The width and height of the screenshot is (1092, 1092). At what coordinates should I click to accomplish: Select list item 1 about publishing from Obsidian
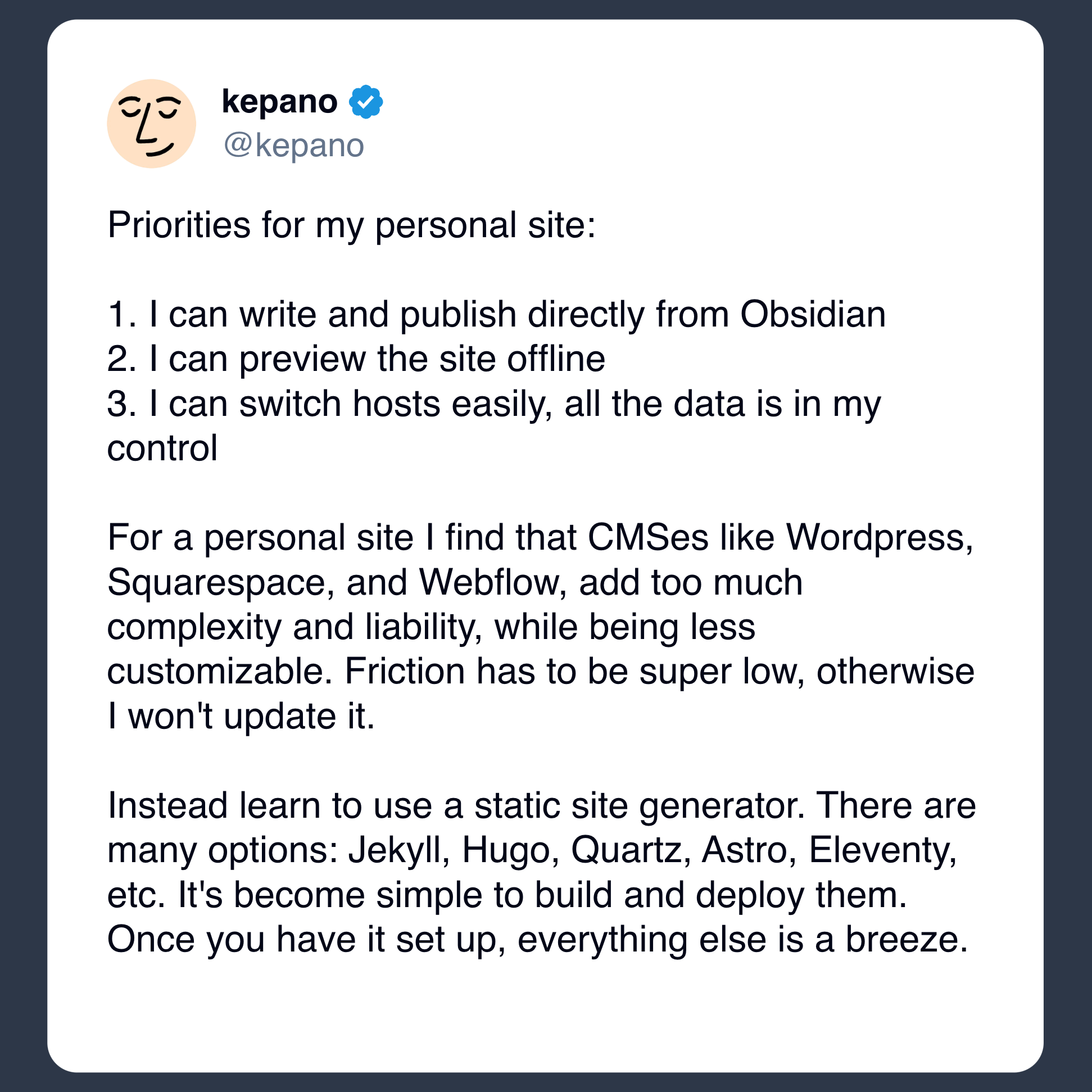point(496,314)
